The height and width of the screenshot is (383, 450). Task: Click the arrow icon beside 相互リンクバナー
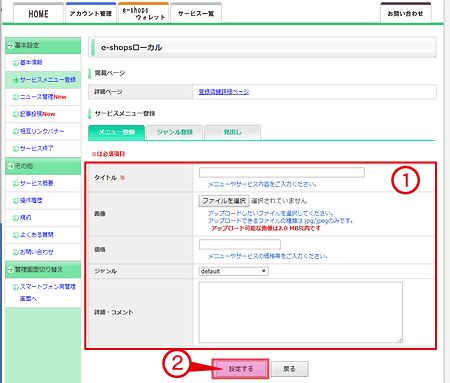click(x=15, y=131)
